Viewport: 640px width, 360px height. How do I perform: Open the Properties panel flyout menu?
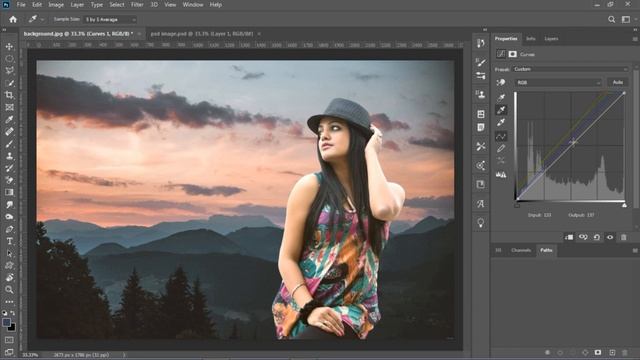(x=635, y=39)
